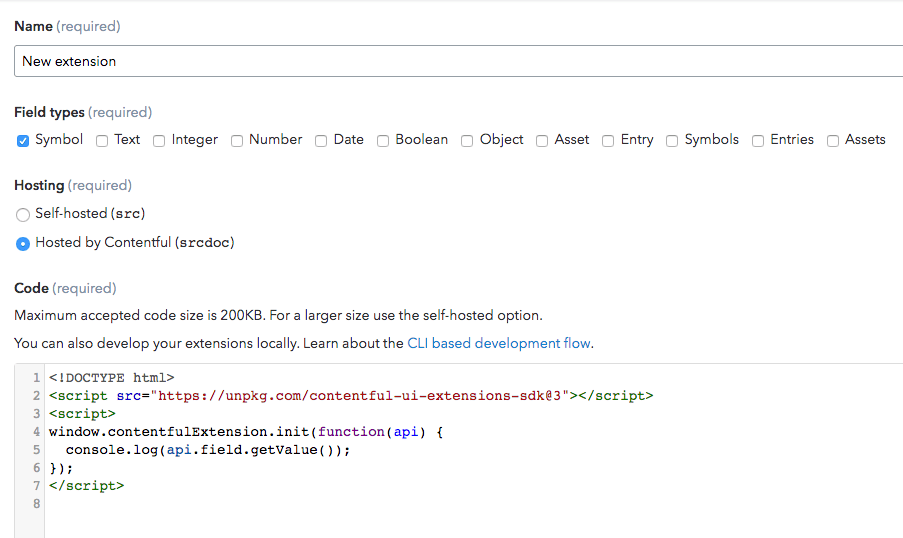Tick the Asset field type

point(542,141)
